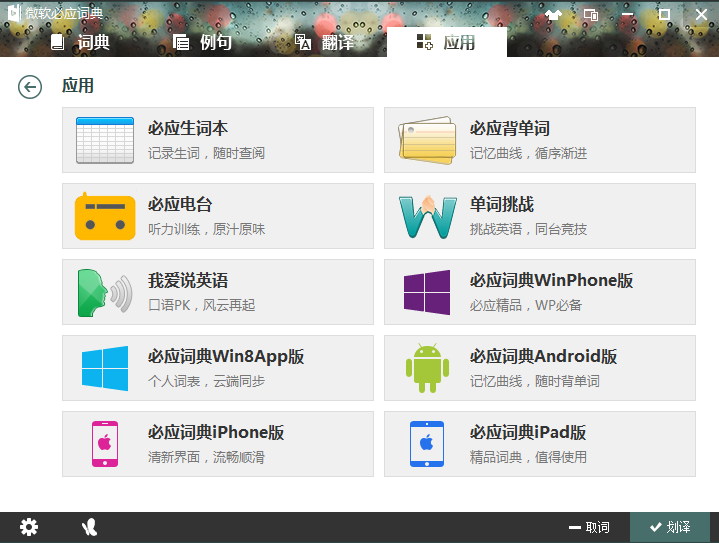Click the text 挑战英语，同台竞技

[x=528, y=229]
